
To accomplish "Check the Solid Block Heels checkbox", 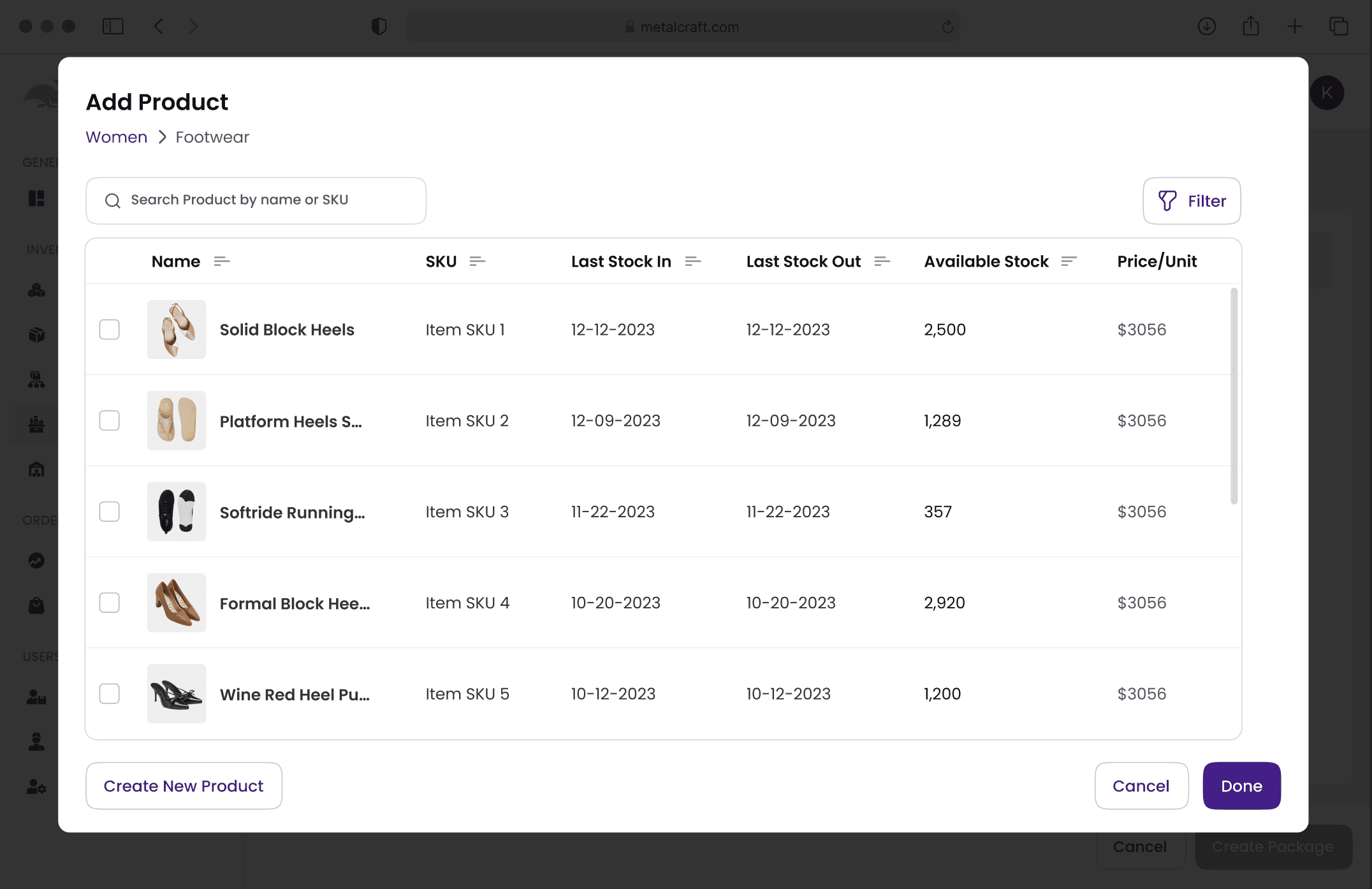I will point(110,330).
